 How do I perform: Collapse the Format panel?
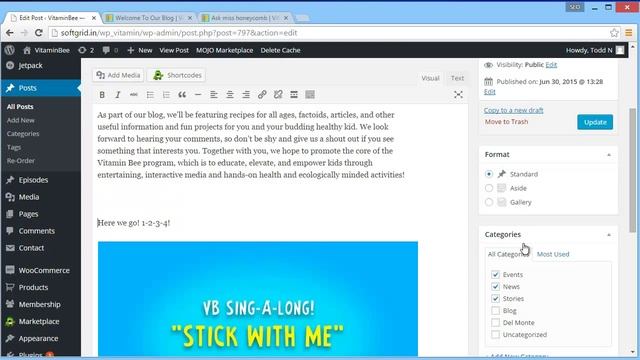[609, 155]
